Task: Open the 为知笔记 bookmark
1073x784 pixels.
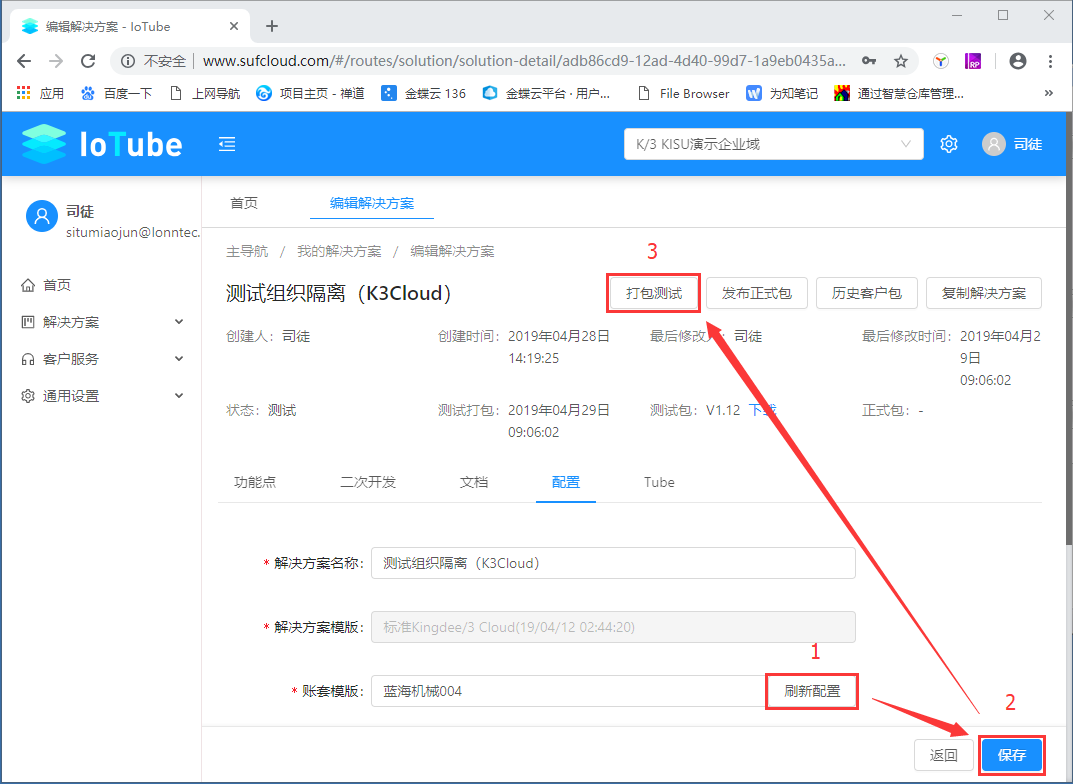Action: point(782,93)
